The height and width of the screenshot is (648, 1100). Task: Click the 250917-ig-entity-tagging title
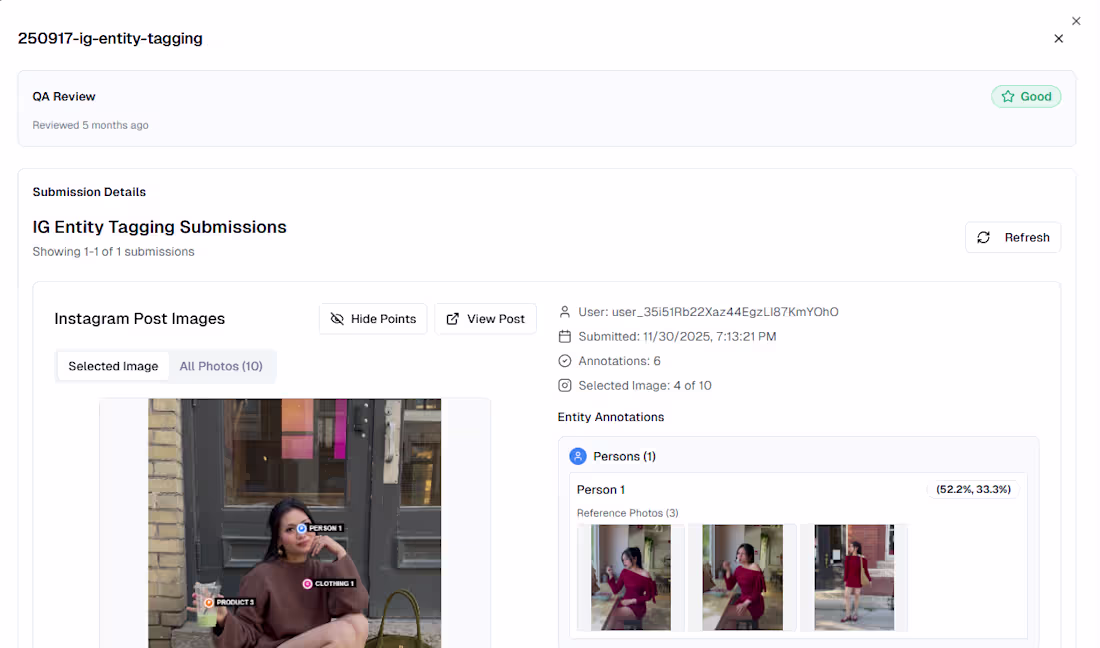[x=110, y=39]
